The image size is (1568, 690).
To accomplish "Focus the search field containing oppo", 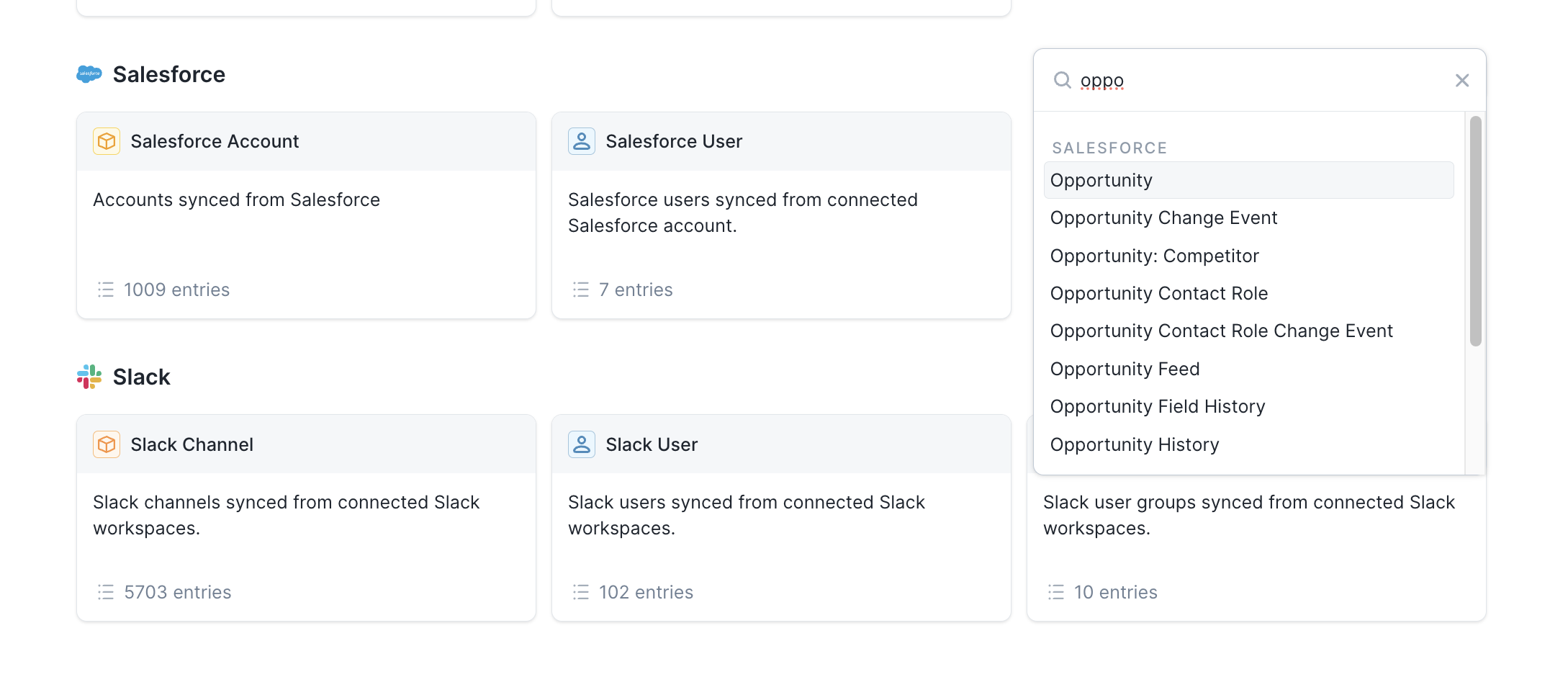I will point(1260,80).
